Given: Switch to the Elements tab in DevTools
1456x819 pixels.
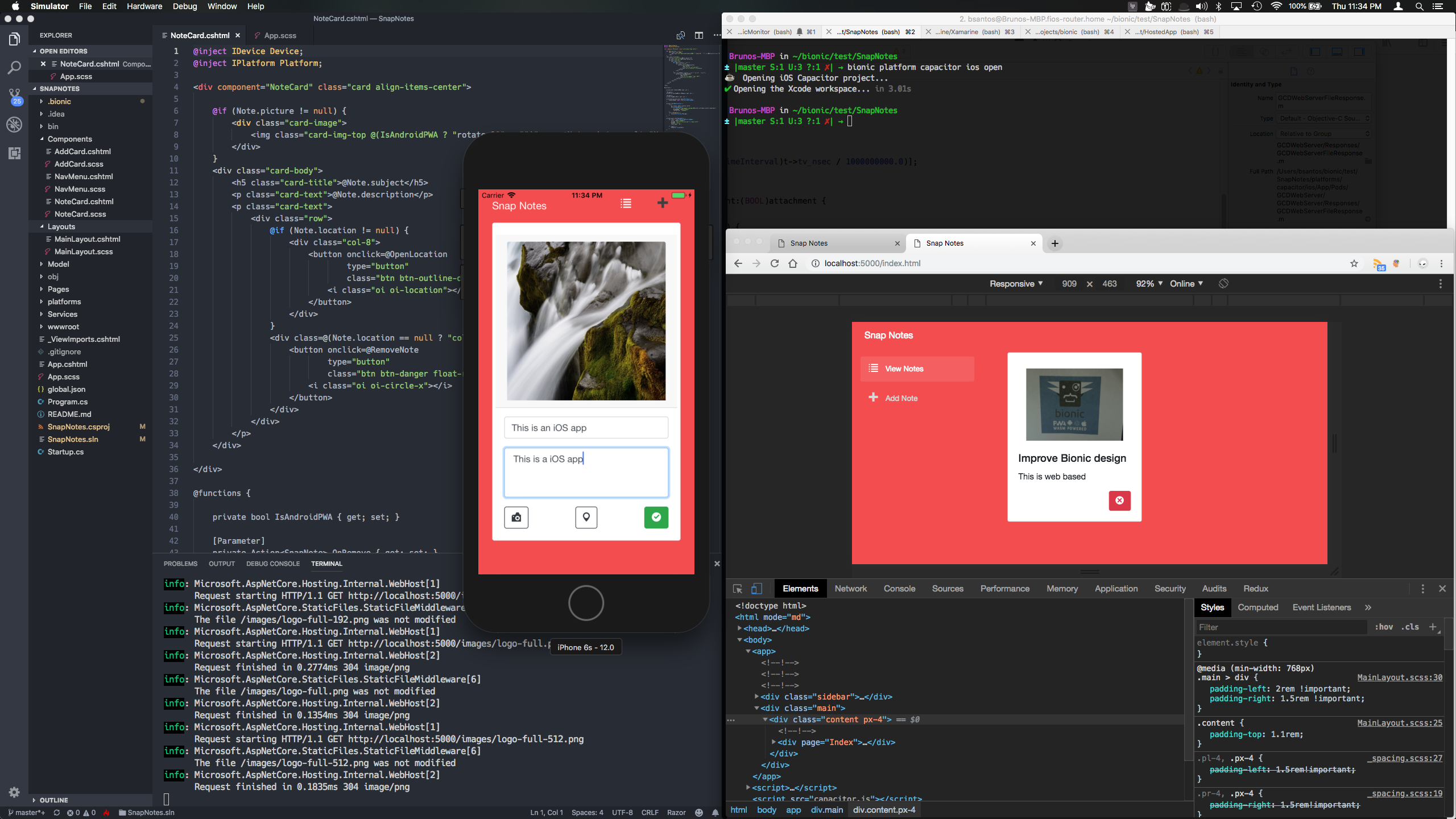Looking at the screenshot, I should [x=800, y=588].
